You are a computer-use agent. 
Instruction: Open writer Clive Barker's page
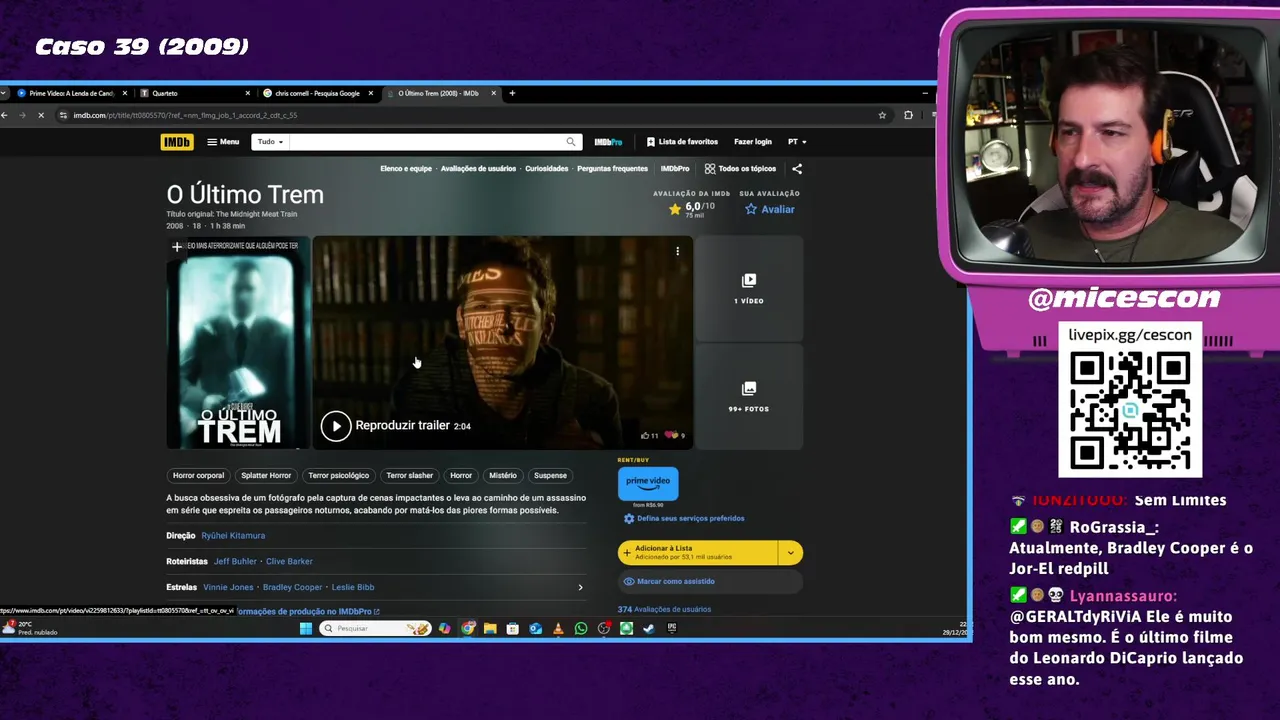tap(289, 562)
